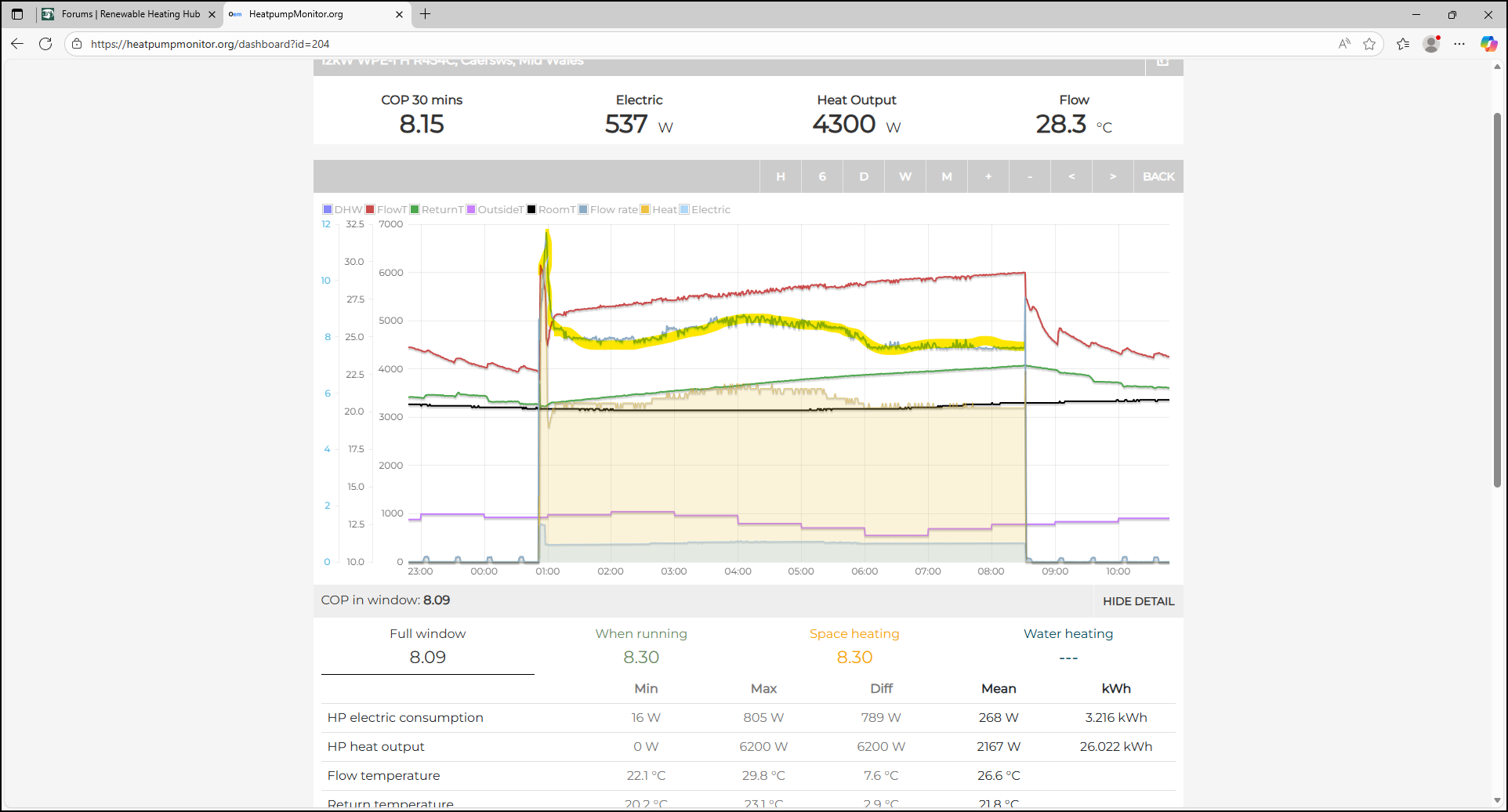Viewport: 1508px width, 812px height.
Task: Add this page to favorites star
Action: point(1369,44)
